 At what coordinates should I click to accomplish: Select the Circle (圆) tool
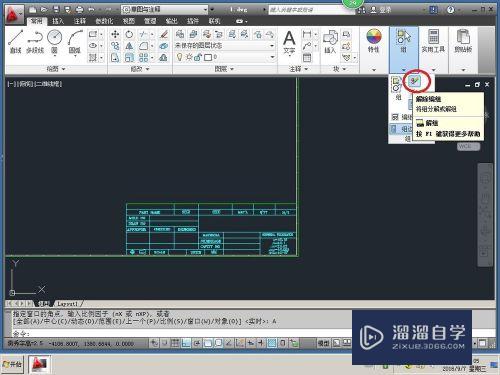click(x=54, y=41)
